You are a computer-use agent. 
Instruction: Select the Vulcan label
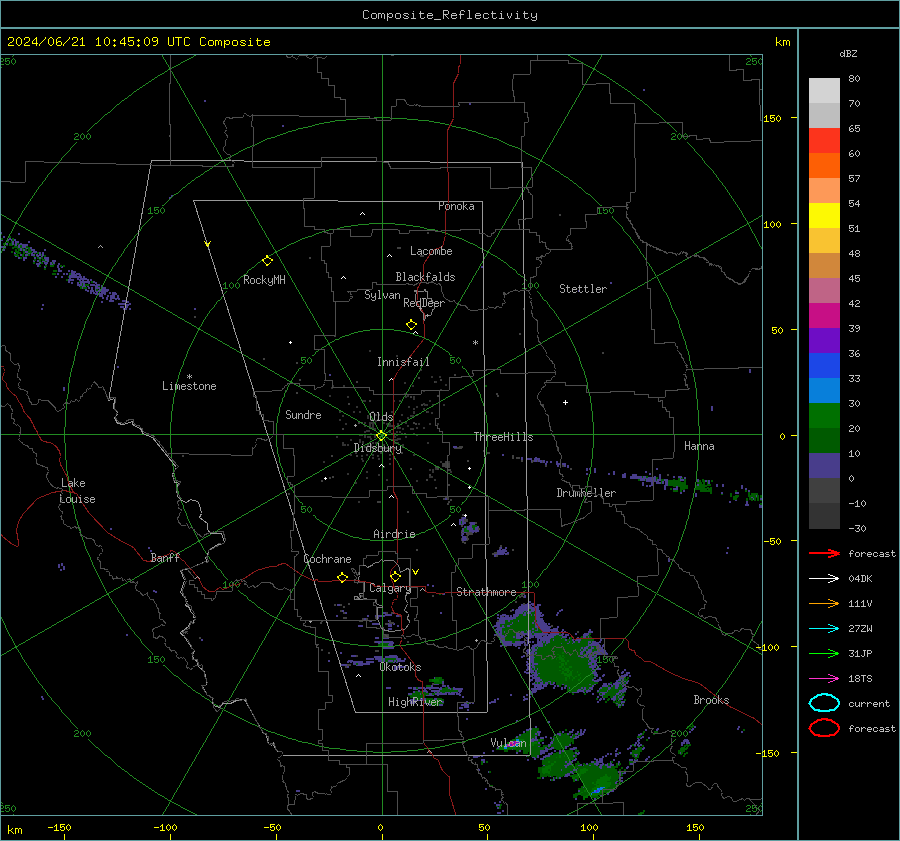(x=509, y=743)
